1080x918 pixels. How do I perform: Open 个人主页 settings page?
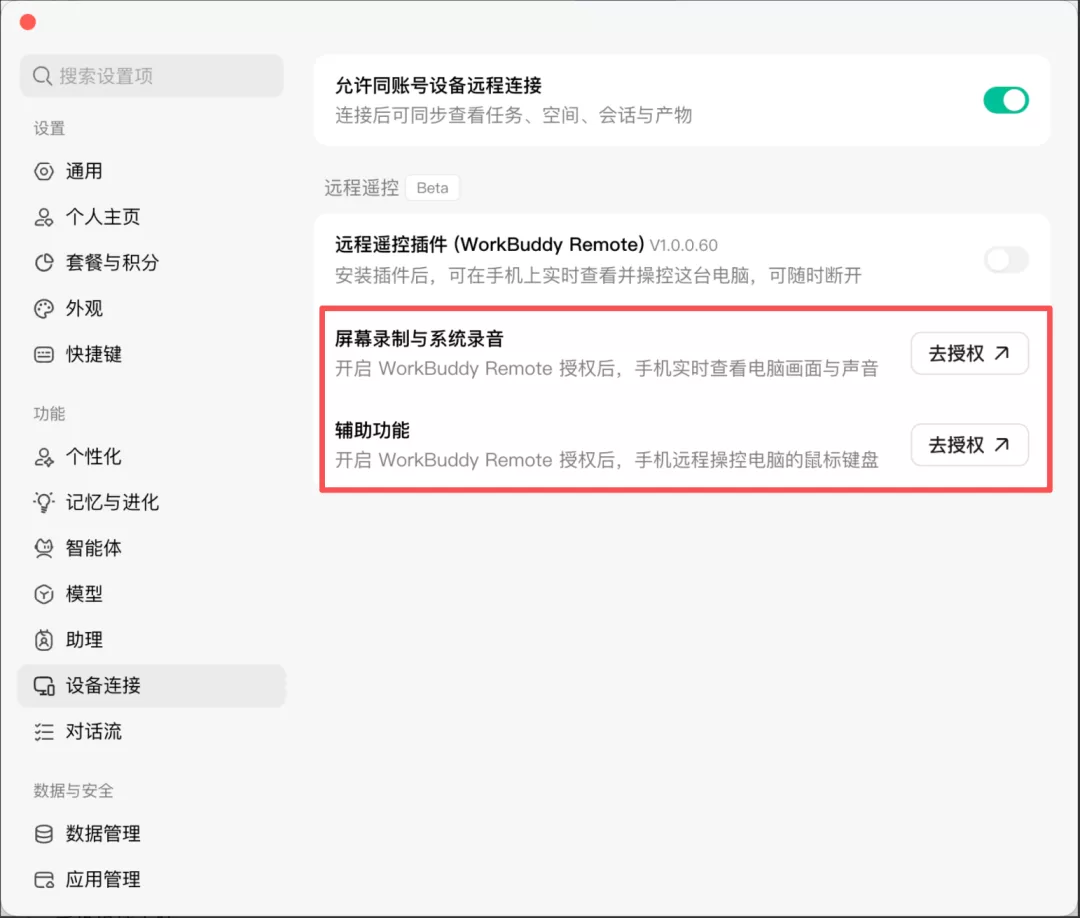152,217
